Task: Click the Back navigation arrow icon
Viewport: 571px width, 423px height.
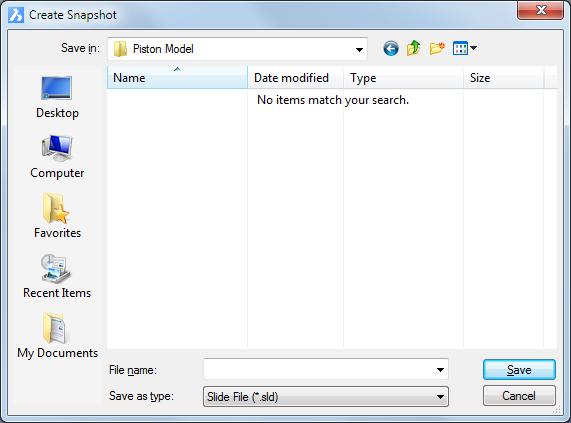Action: click(391, 48)
